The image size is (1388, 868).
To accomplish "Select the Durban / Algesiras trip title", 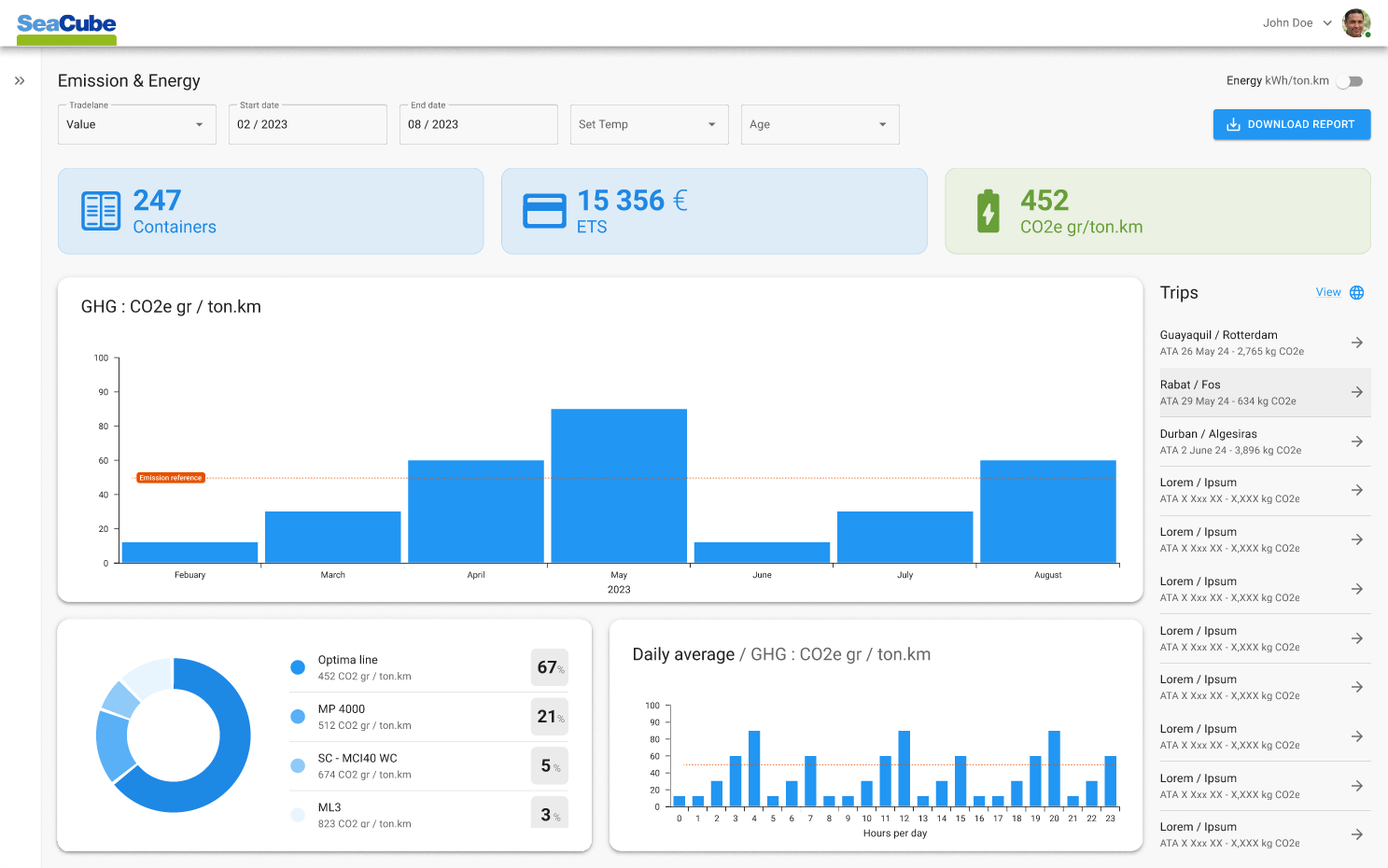I will (x=1208, y=434).
